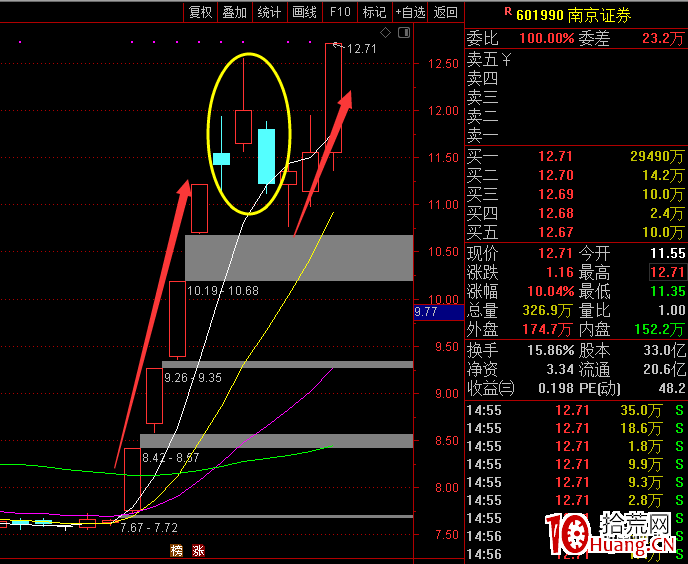Click the 14:55 trade with 9.9万 volume
The width and height of the screenshot is (688, 564).
pyautogui.click(x=576, y=464)
